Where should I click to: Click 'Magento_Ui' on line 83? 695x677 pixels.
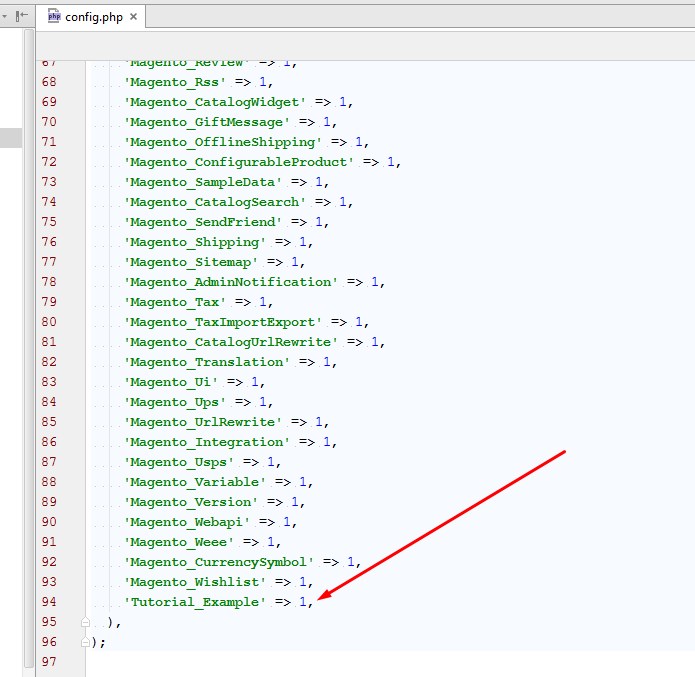171,382
